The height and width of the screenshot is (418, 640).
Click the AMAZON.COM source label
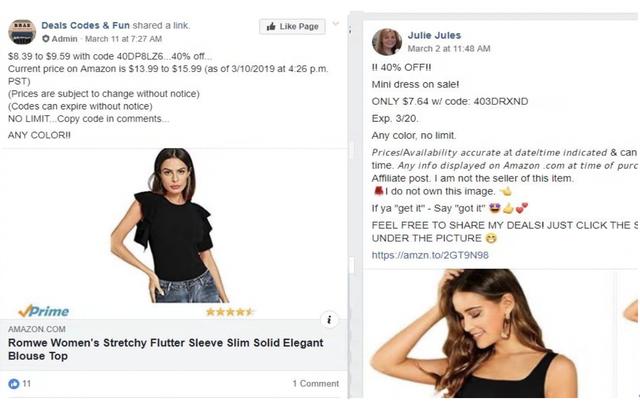click(x=36, y=328)
